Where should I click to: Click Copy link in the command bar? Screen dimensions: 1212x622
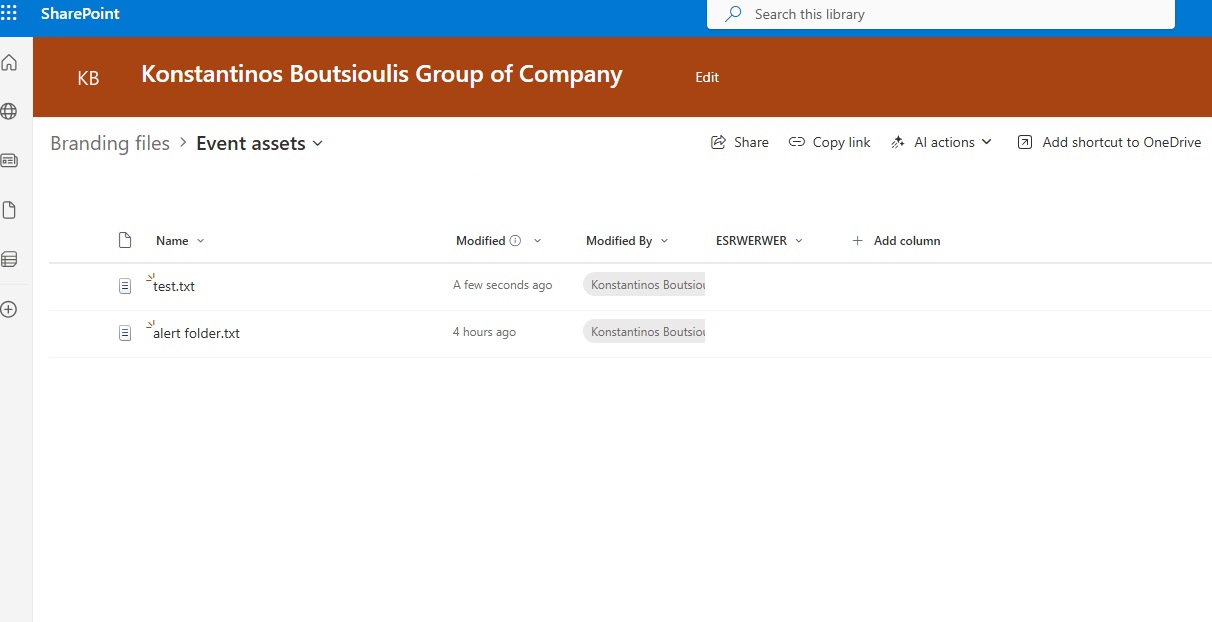pyautogui.click(x=829, y=142)
